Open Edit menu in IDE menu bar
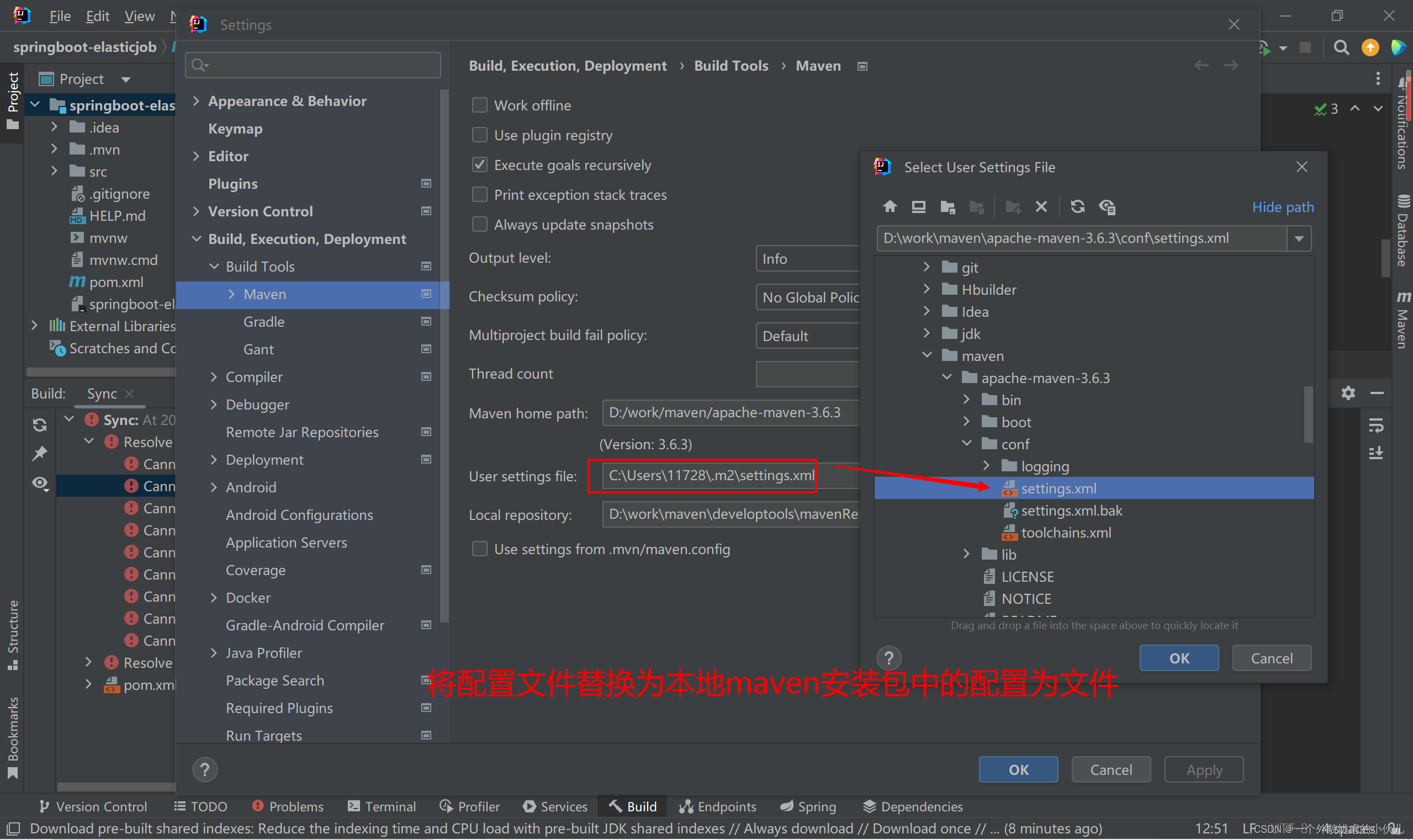 [x=97, y=16]
